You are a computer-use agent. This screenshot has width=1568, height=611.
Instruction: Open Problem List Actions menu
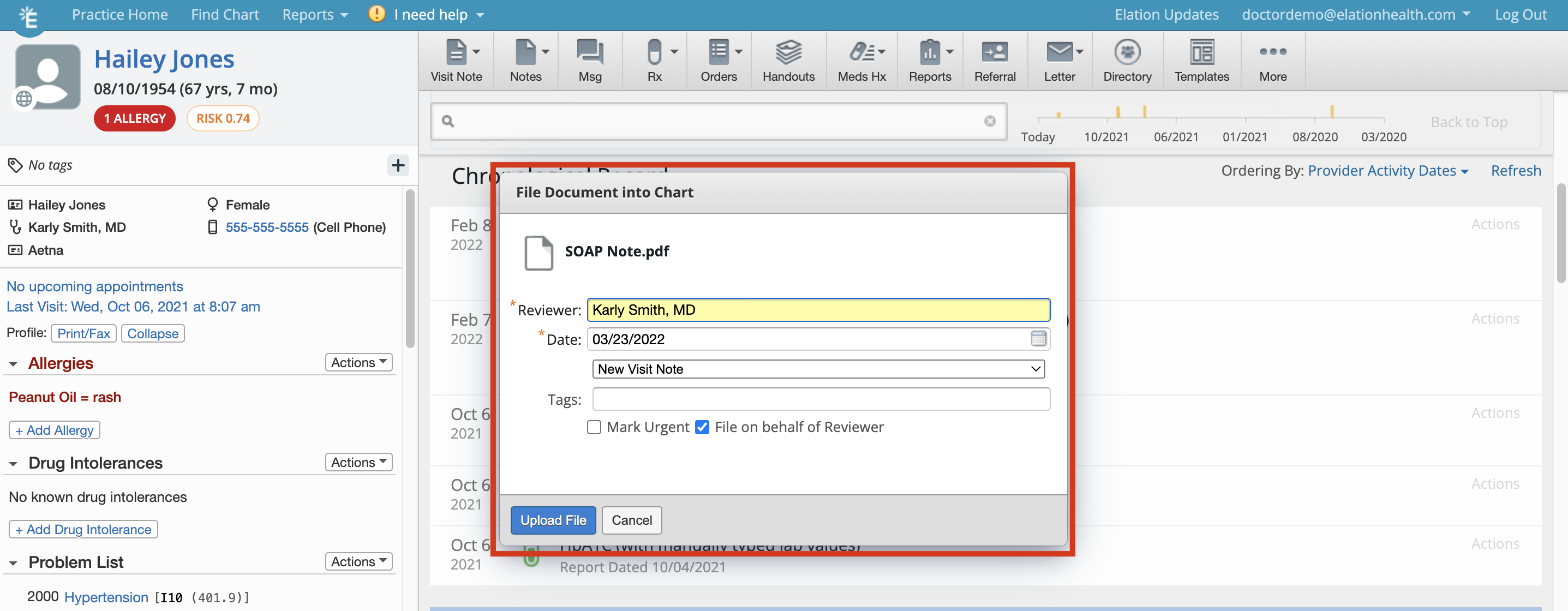[x=358, y=561]
